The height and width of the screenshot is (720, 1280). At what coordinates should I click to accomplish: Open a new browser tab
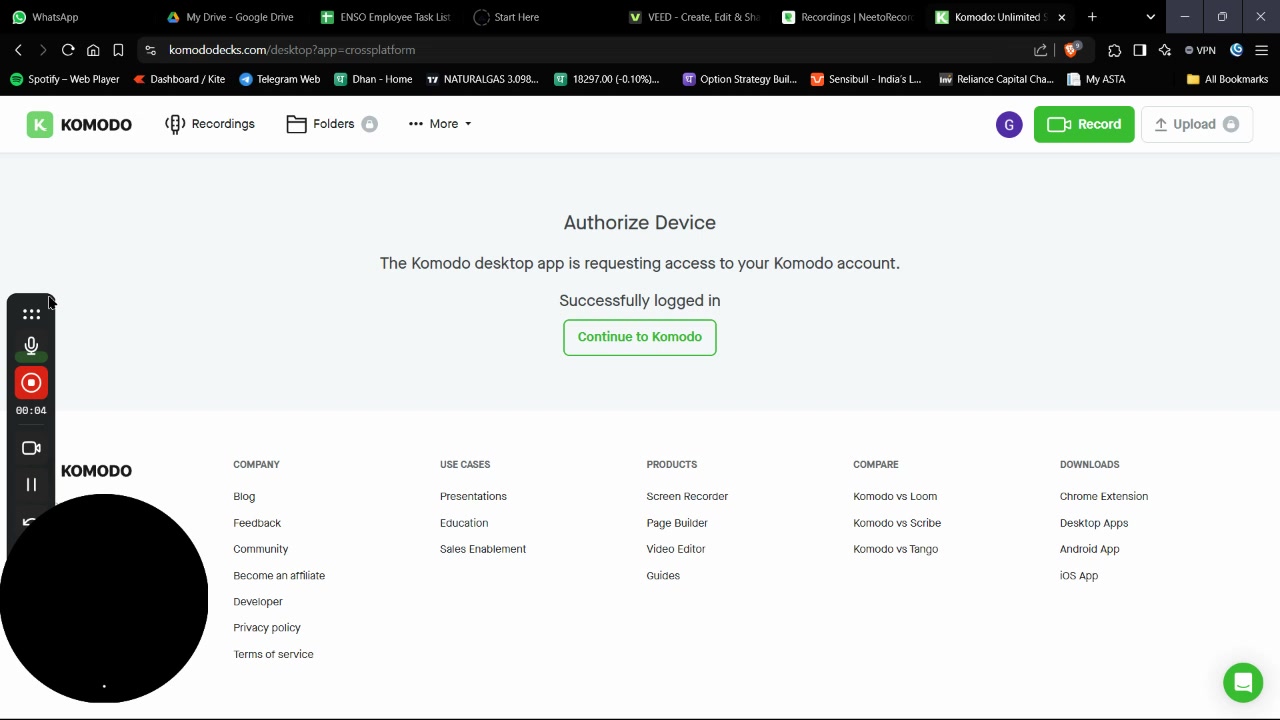(x=1092, y=17)
